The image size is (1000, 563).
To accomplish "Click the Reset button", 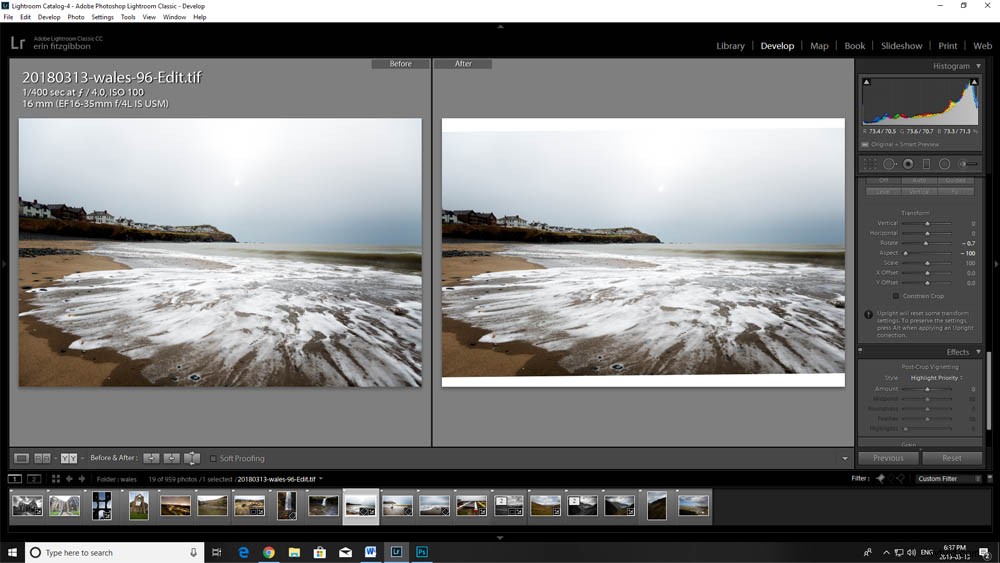I will [x=952, y=458].
